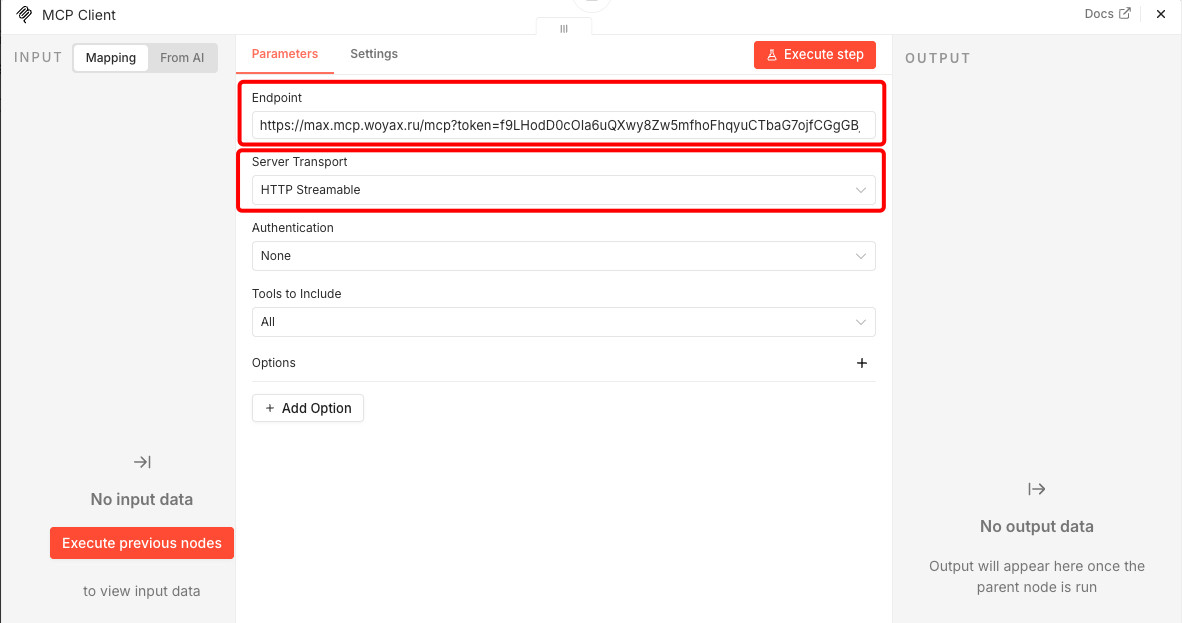Click the Execute step button

(815, 55)
